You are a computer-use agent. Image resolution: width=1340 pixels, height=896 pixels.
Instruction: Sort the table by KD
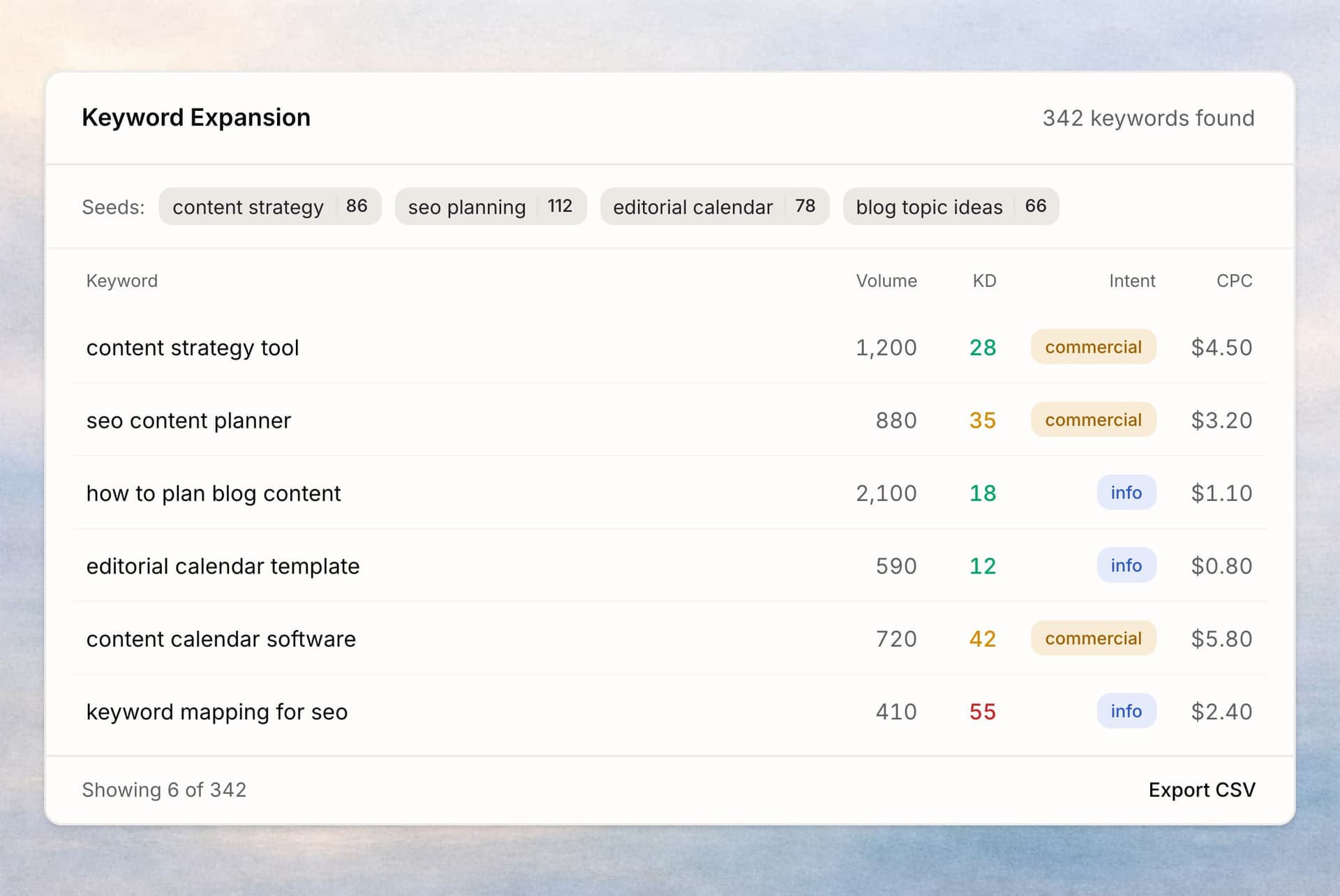click(x=984, y=281)
